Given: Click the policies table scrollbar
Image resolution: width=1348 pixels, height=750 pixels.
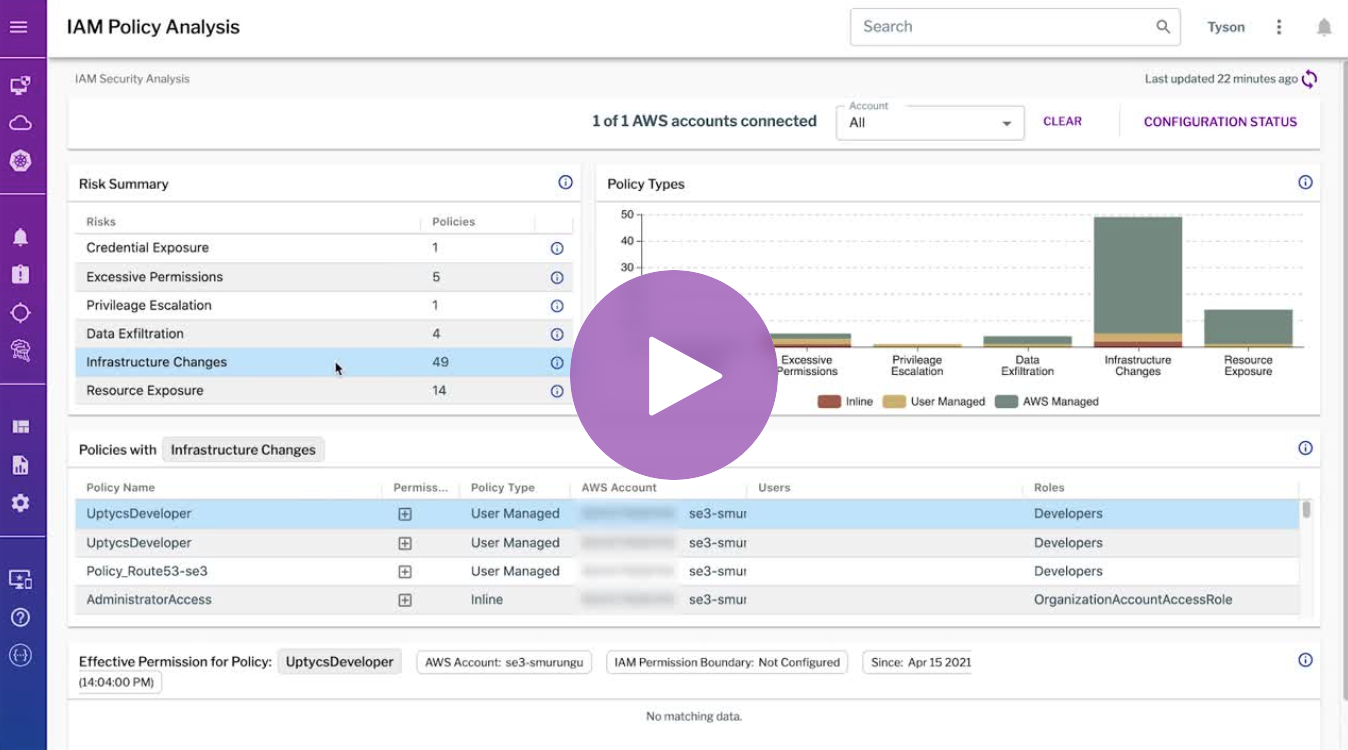Looking at the screenshot, I should point(1306,510).
